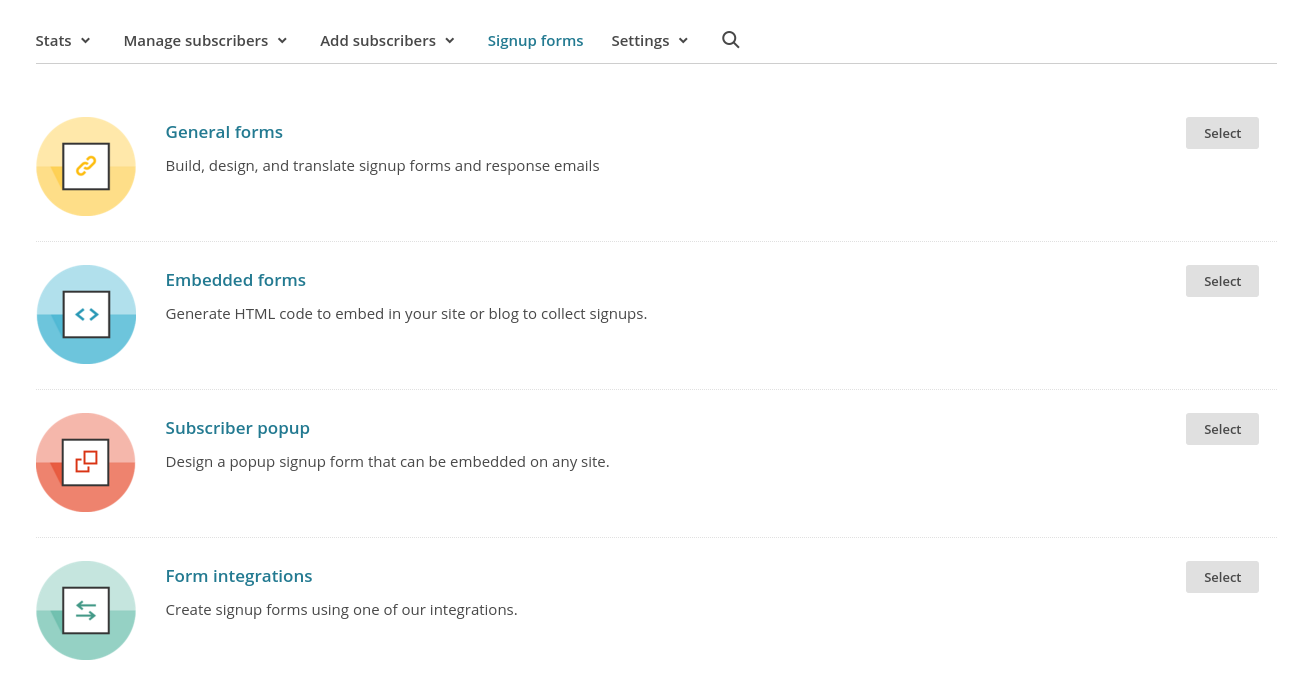Click the Embedded forms code icon
Viewport: 1303px width, 687px height.
click(x=85, y=314)
